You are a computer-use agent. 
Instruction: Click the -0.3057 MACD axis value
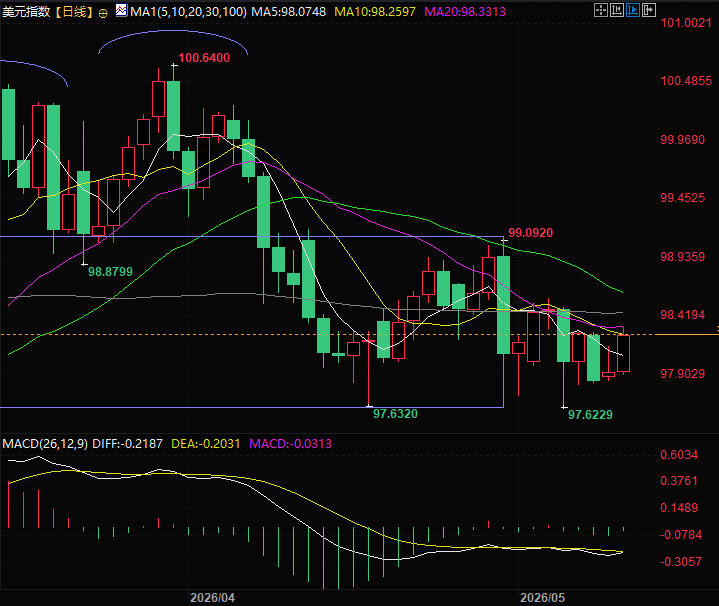click(x=681, y=562)
